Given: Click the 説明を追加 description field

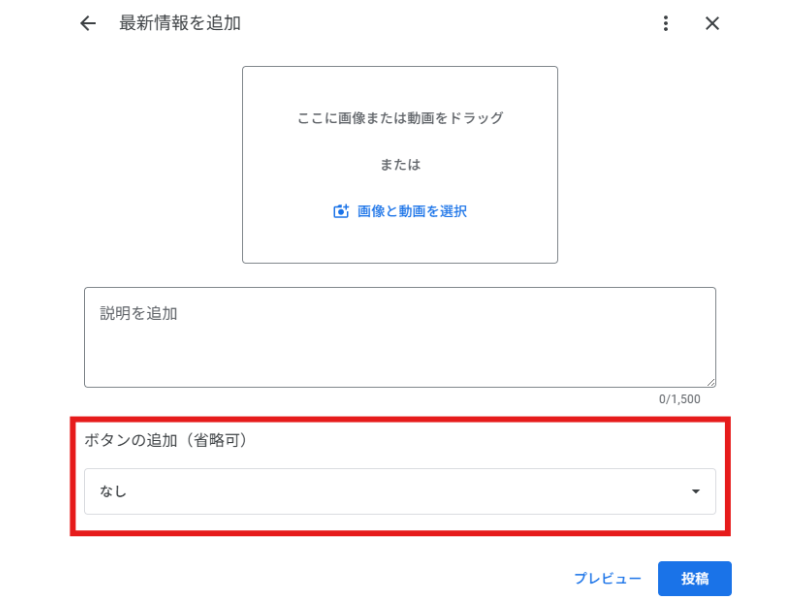Looking at the screenshot, I should coord(400,337).
